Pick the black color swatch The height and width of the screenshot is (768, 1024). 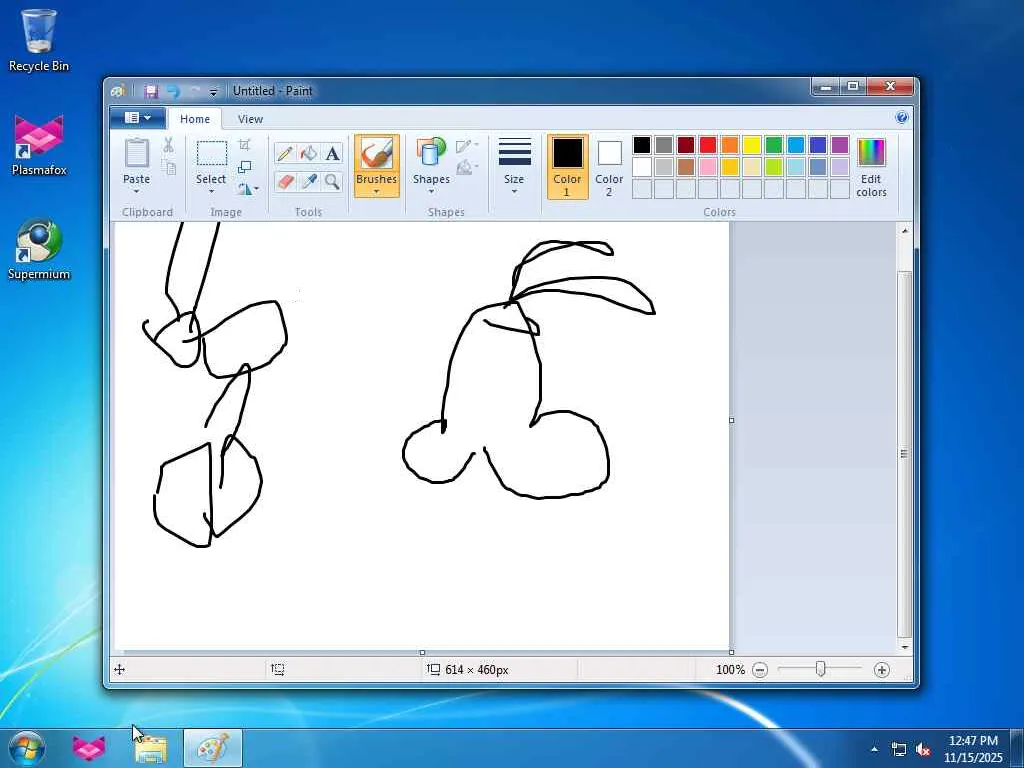(642, 145)
